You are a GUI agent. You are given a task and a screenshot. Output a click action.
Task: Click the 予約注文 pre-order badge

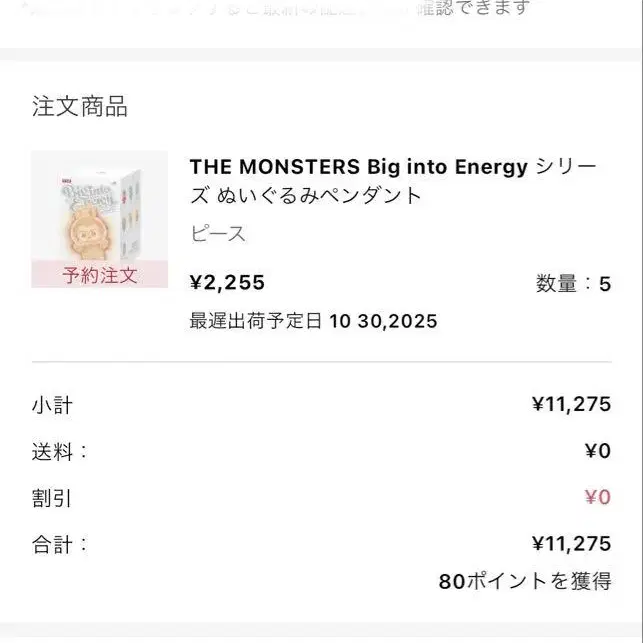point(99,275)
